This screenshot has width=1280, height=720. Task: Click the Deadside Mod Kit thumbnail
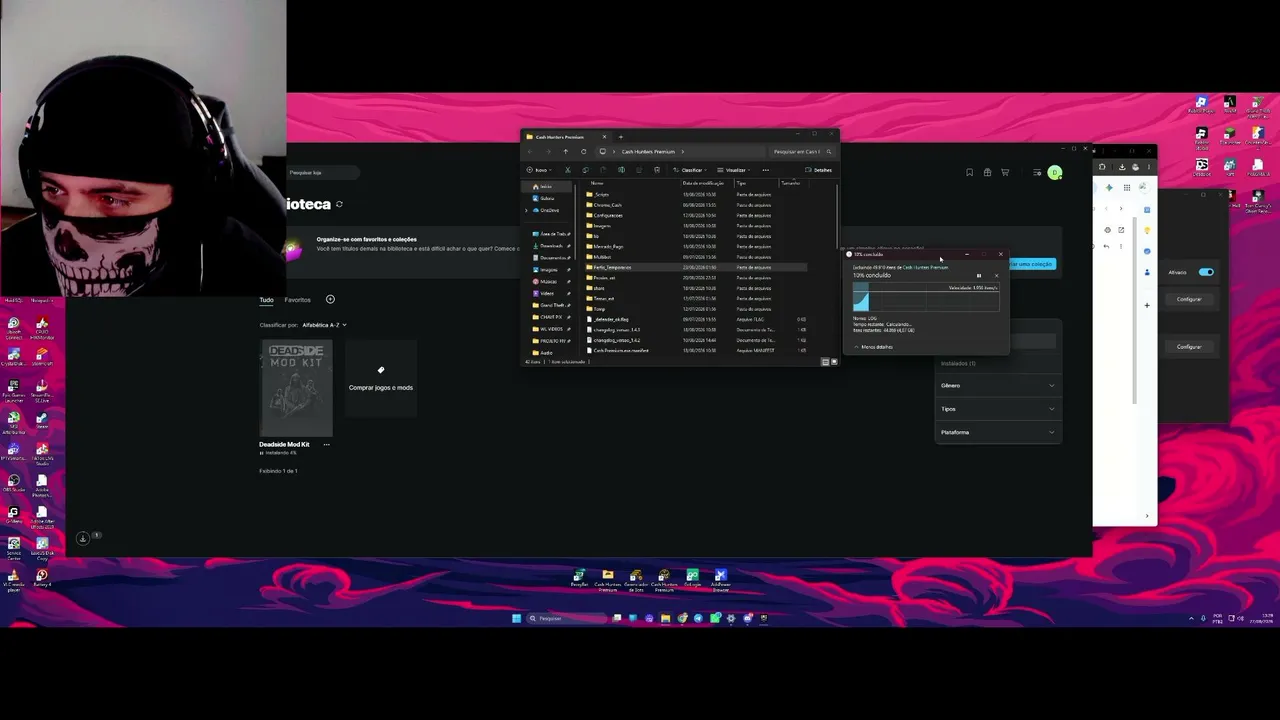[x=296, y=389]
